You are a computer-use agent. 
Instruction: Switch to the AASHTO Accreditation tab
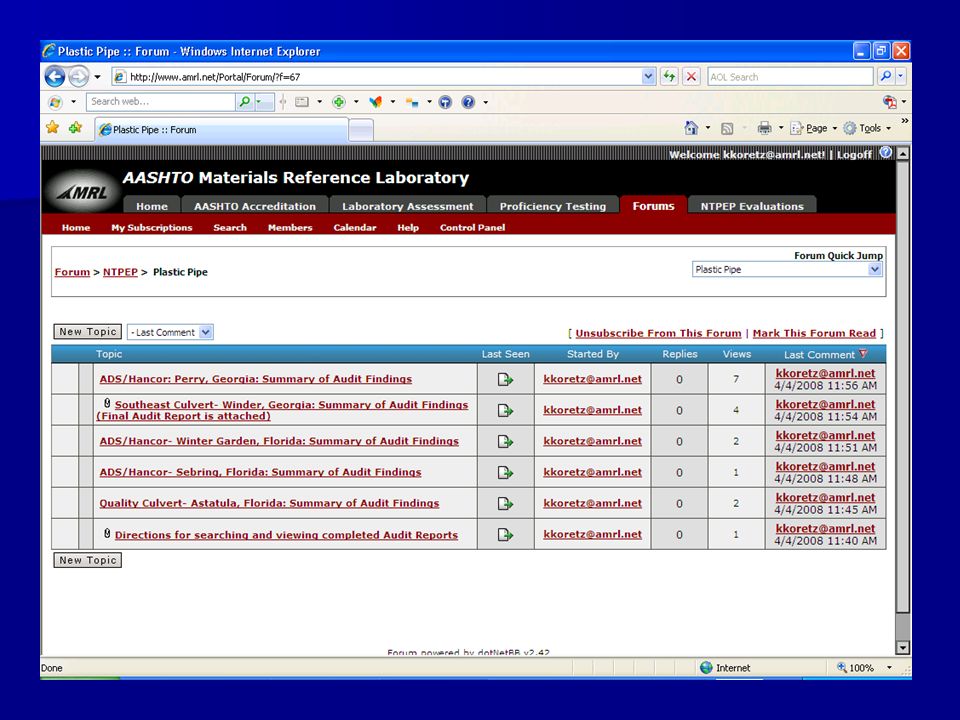click(x=255, y=206)
